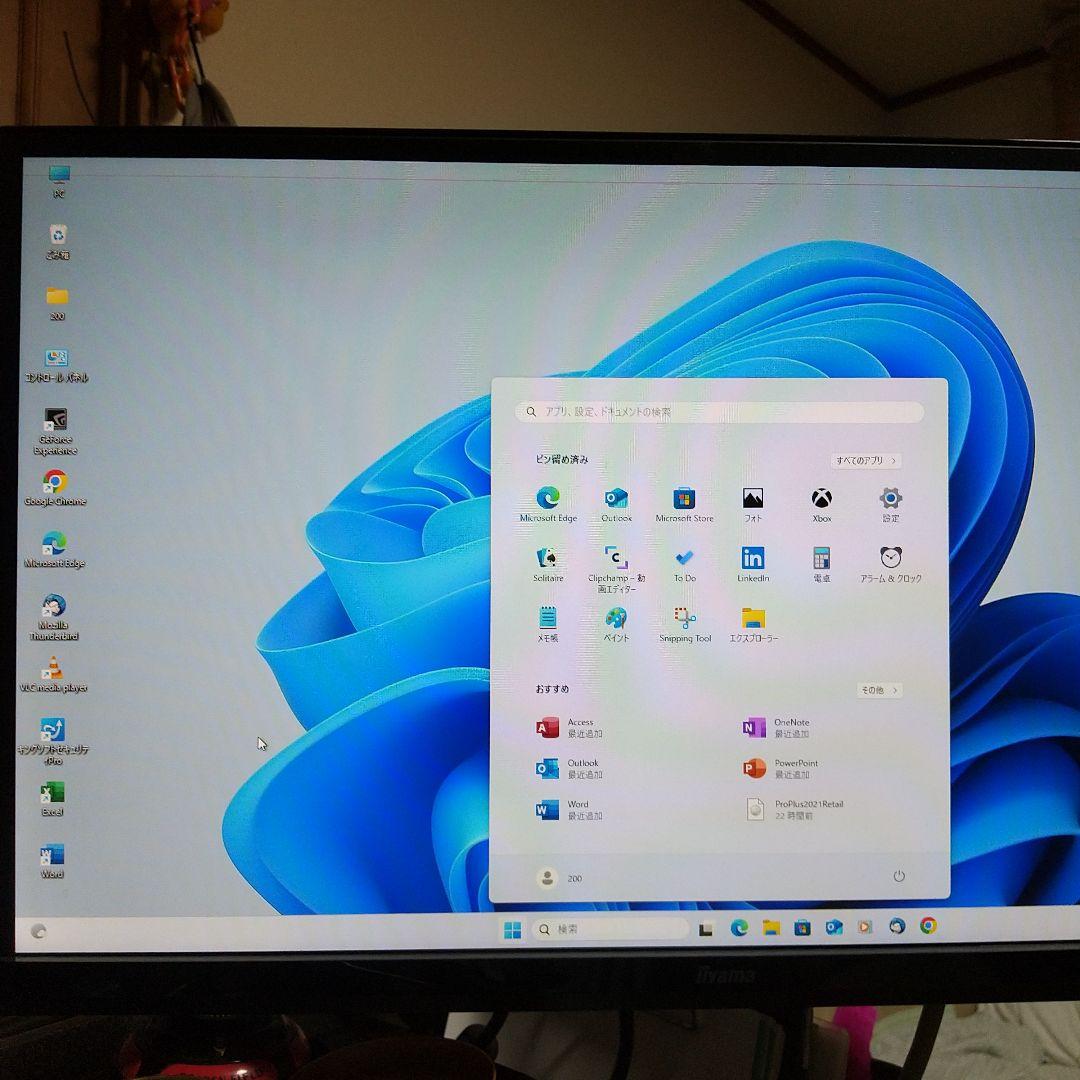The height and width of the screenshot is (1080, 1080).
Task: Open recommended Outlook item
Action: tap(570, 768)
